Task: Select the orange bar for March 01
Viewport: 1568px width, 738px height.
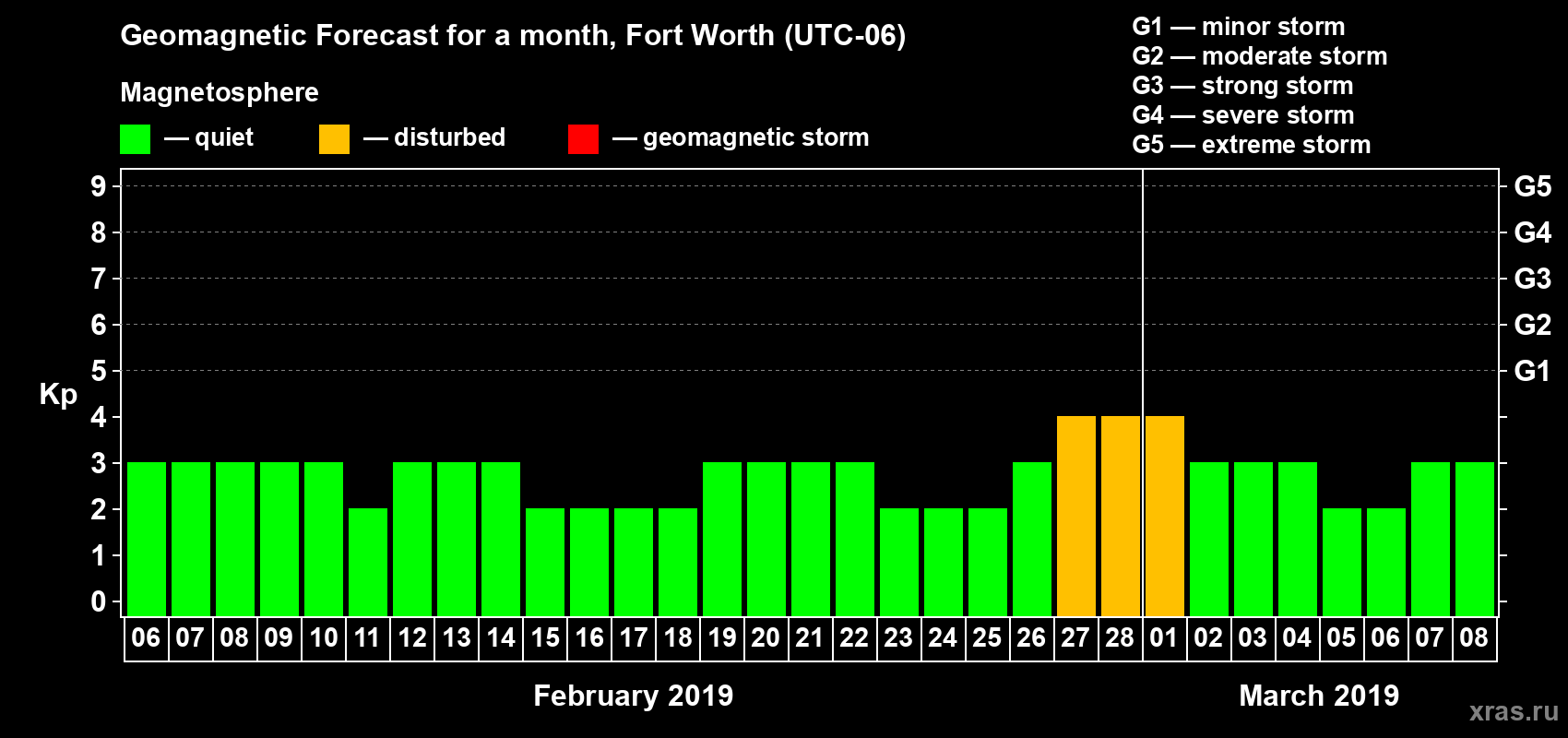Action: pyautogui.click(x=1165, y=517)
